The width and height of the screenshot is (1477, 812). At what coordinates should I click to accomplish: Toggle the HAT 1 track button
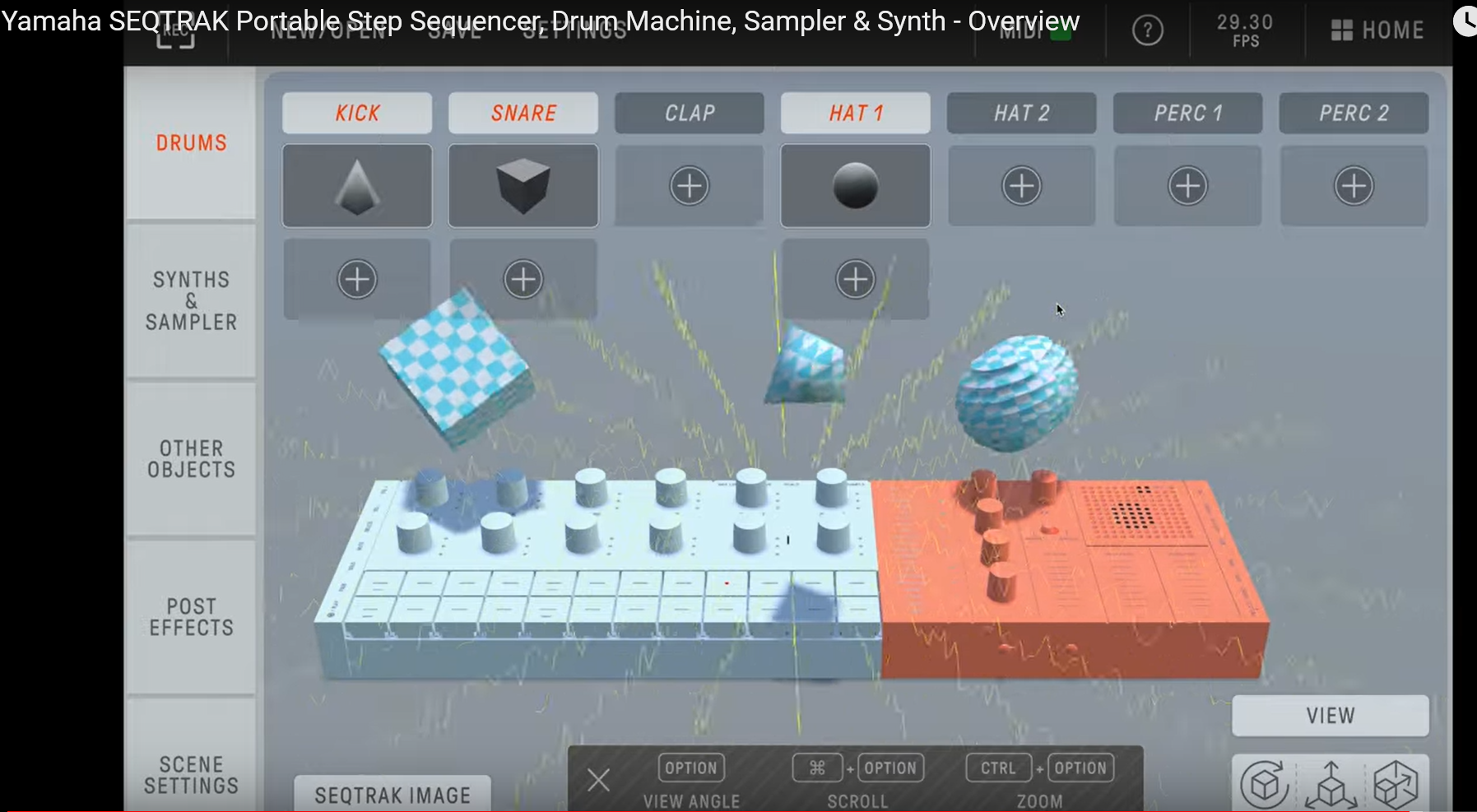[x=856, y=113]
